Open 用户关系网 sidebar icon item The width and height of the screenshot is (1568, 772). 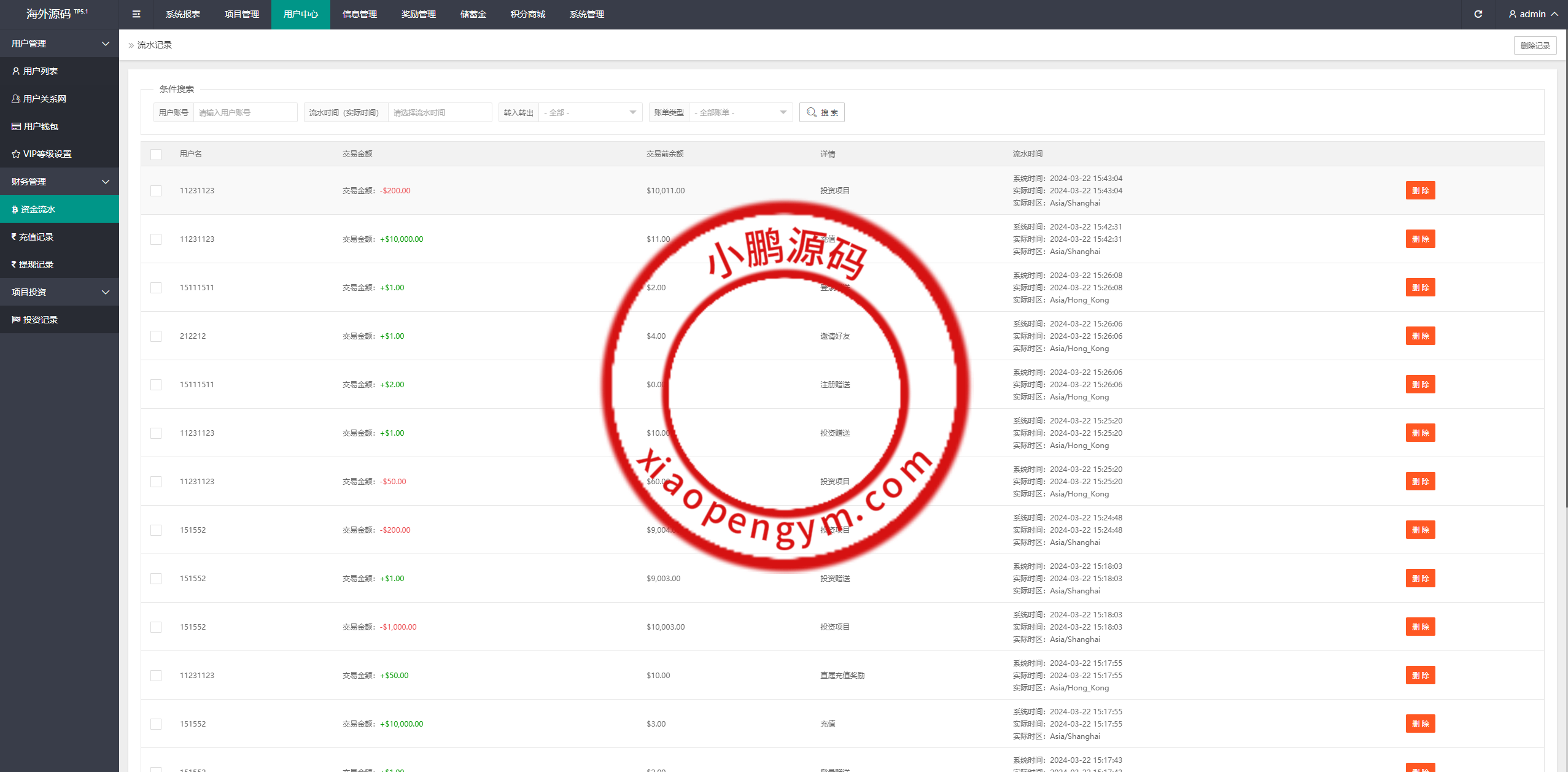click(44, 99)
